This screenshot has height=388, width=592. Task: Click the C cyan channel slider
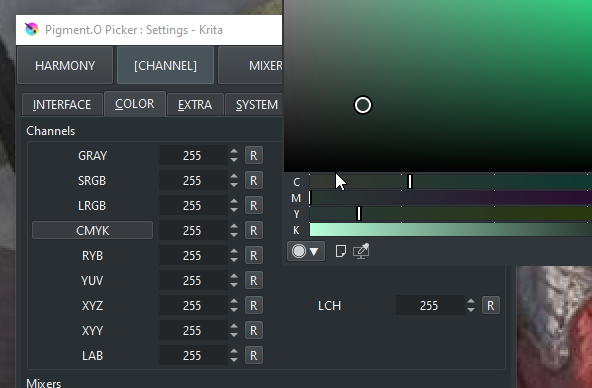[450, 182]
